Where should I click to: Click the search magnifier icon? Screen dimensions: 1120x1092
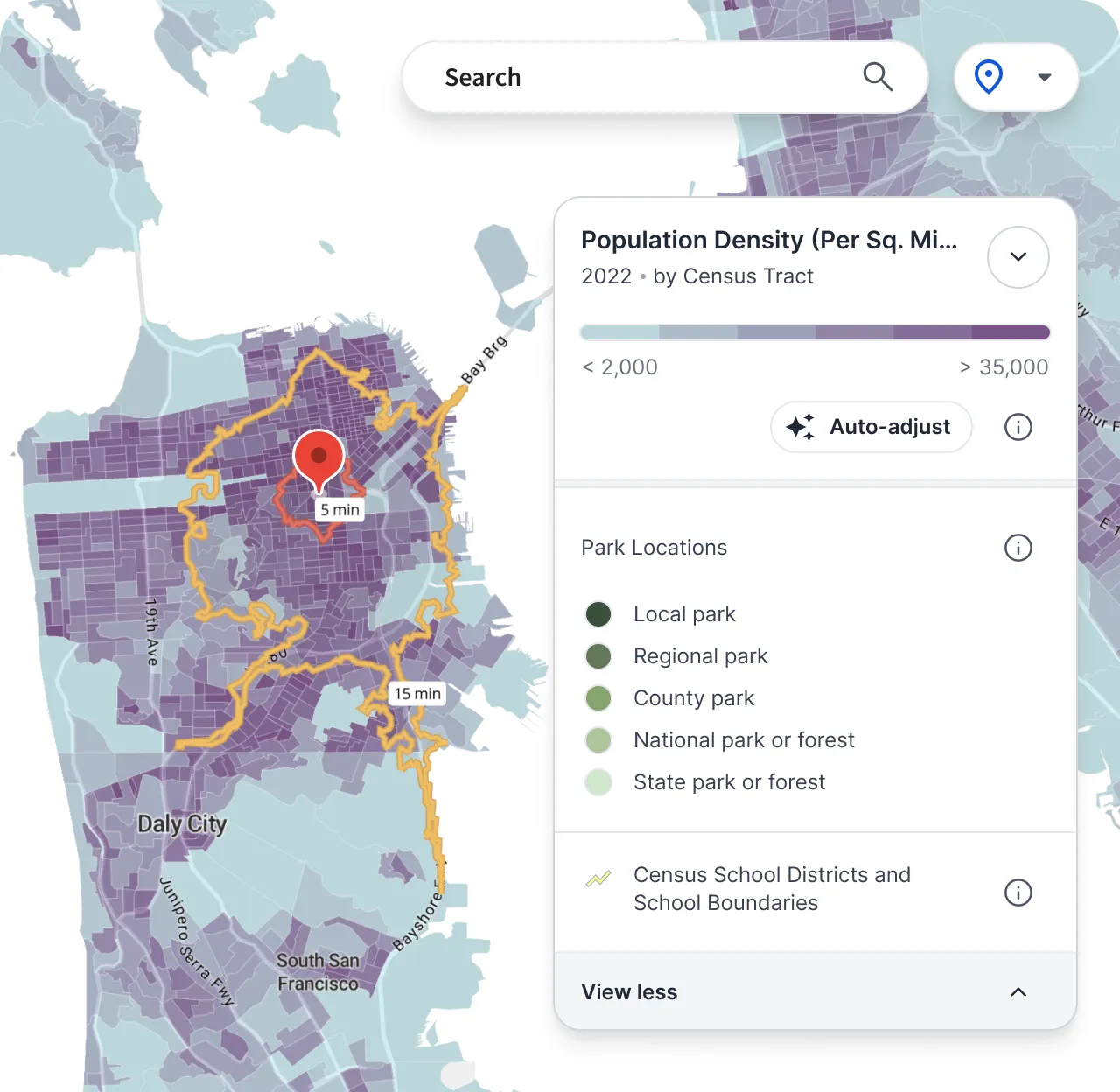point(878,76)
